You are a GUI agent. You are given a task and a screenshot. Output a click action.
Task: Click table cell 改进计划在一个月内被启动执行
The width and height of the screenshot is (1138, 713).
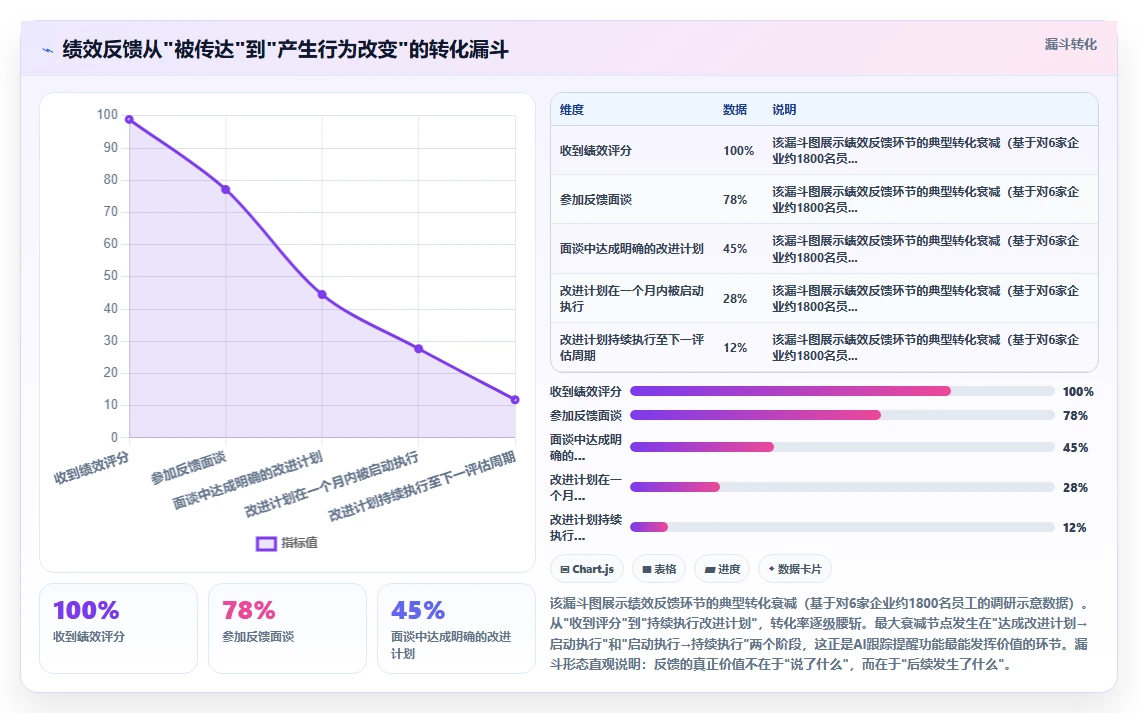tap(631, 298)
